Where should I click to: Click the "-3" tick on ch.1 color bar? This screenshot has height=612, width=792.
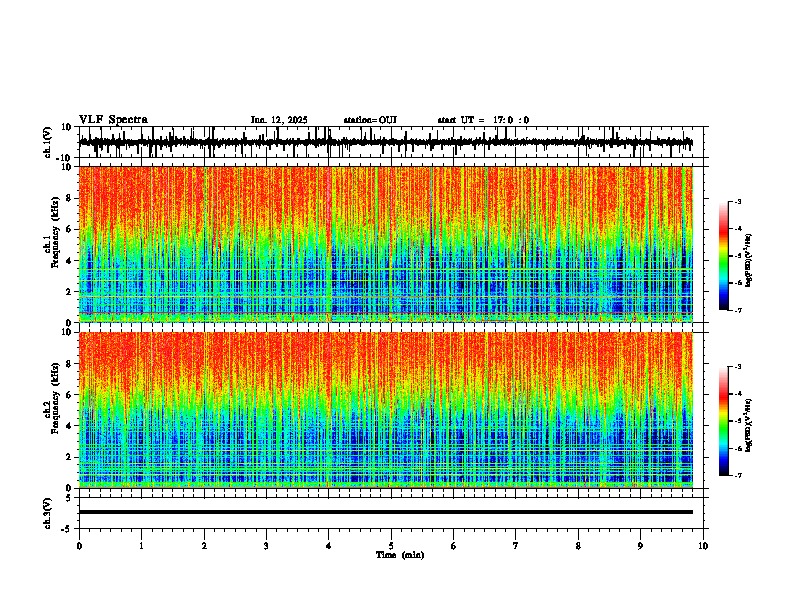pos(738,202)
